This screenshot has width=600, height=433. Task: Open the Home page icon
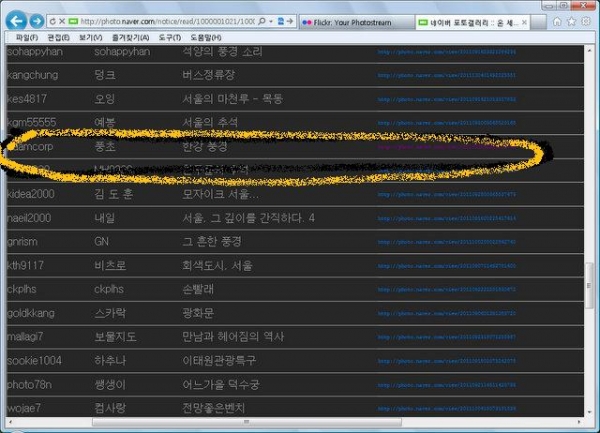(557, 22)
